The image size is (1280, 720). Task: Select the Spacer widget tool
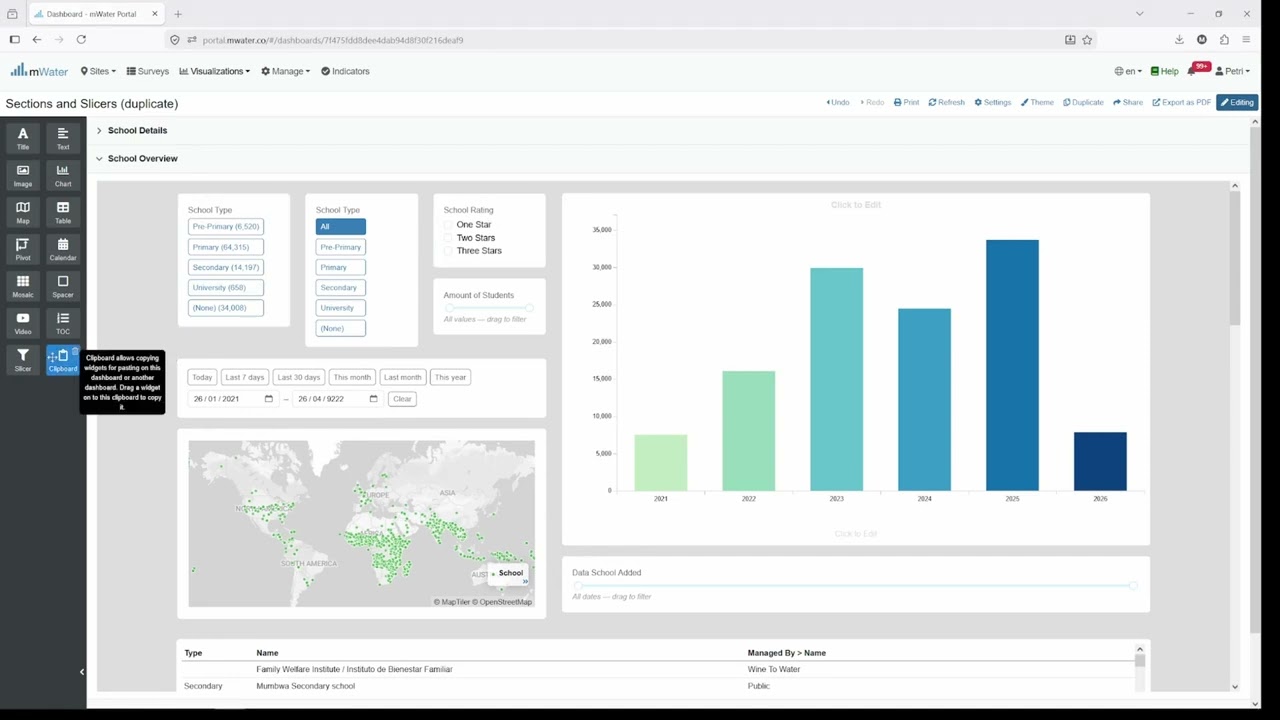pos(63,286)
